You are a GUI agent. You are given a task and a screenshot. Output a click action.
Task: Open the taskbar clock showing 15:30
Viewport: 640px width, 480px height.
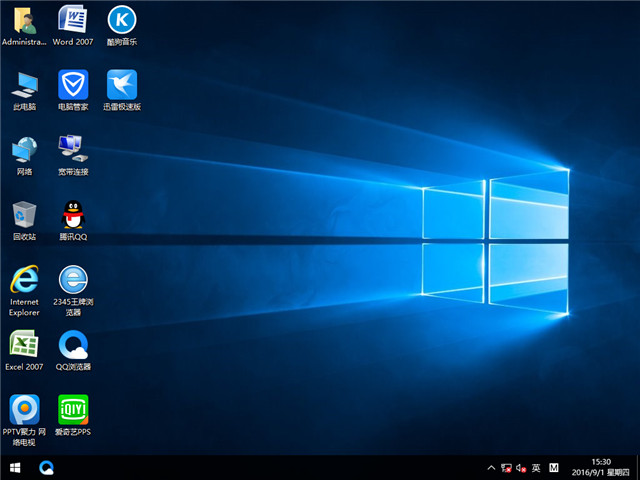tap(601, 467)
